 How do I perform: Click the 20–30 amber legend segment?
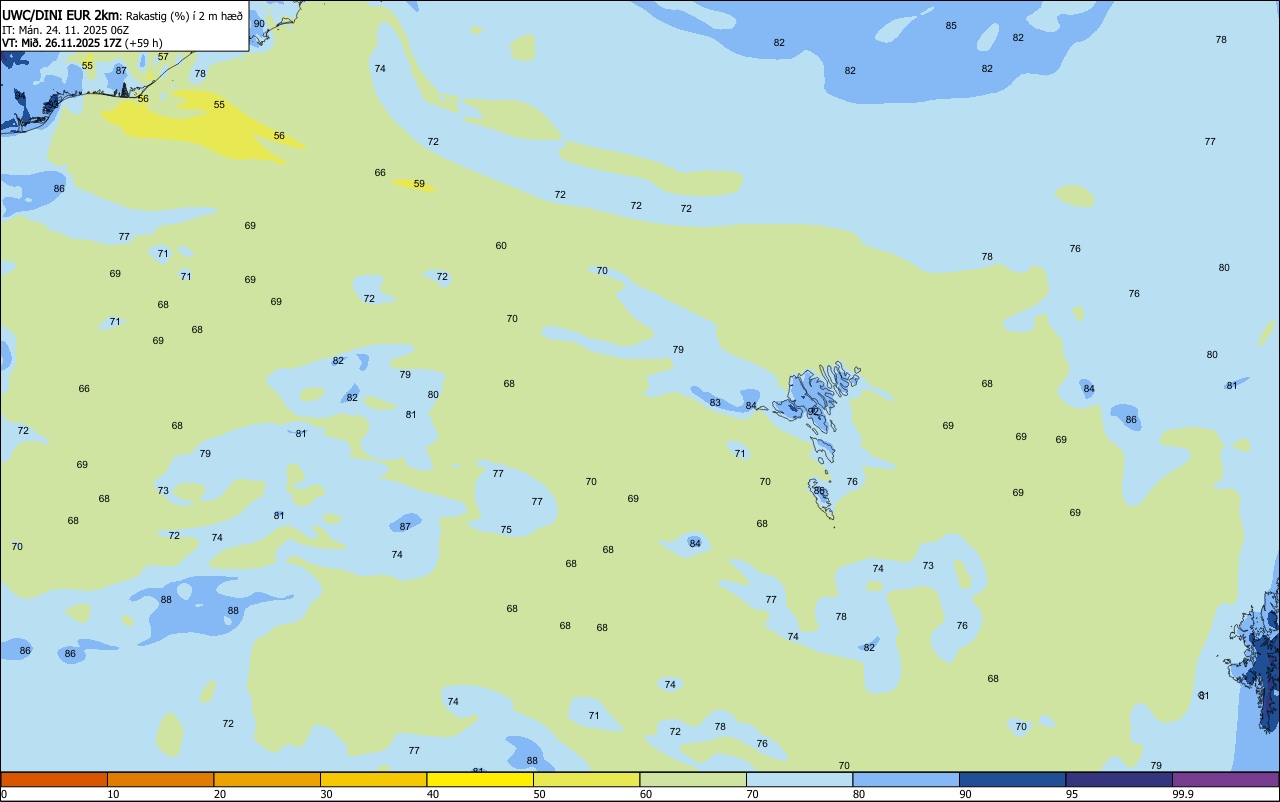(x=267, y=779)
